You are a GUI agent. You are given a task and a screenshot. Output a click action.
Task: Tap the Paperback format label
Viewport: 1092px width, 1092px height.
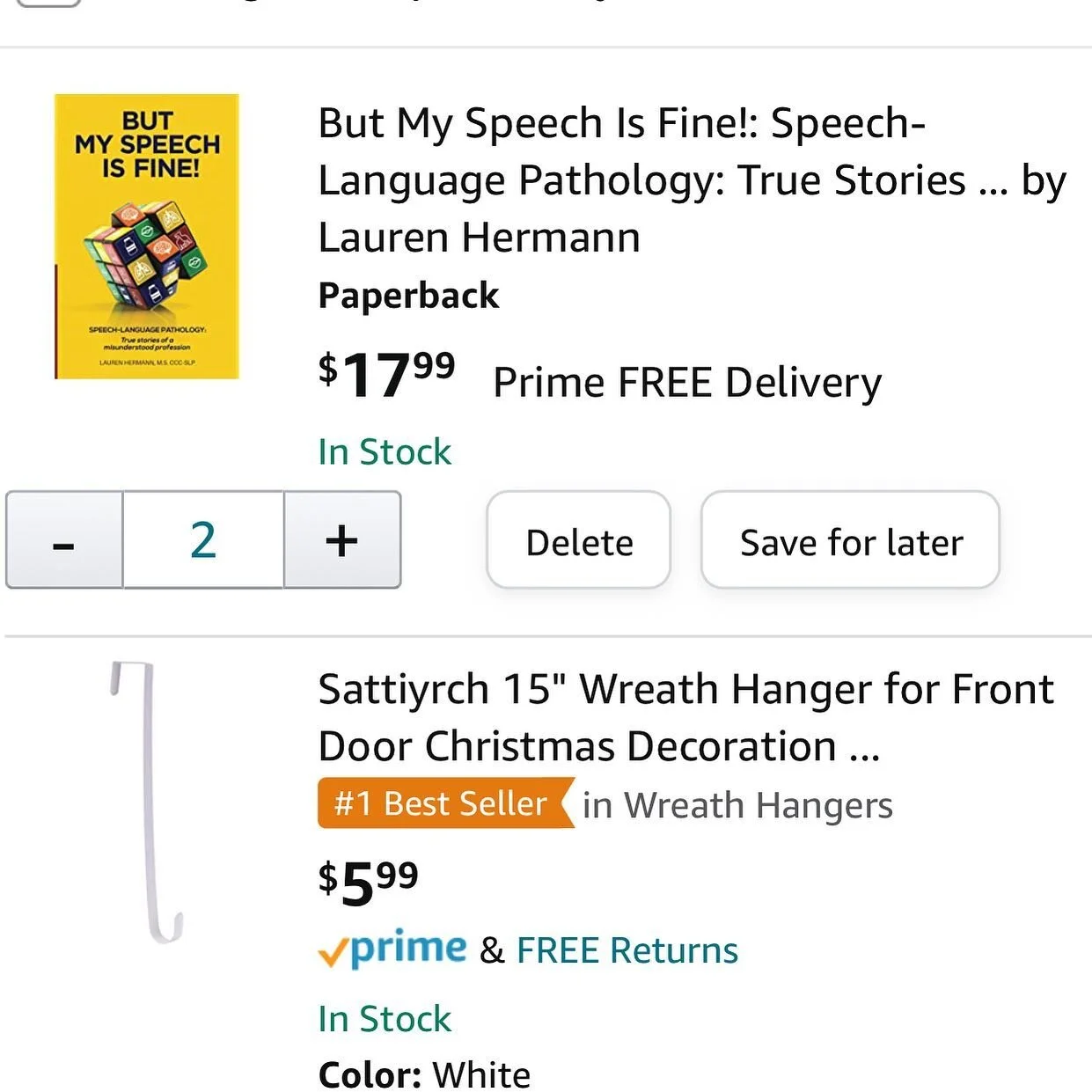tap(408, 296)
